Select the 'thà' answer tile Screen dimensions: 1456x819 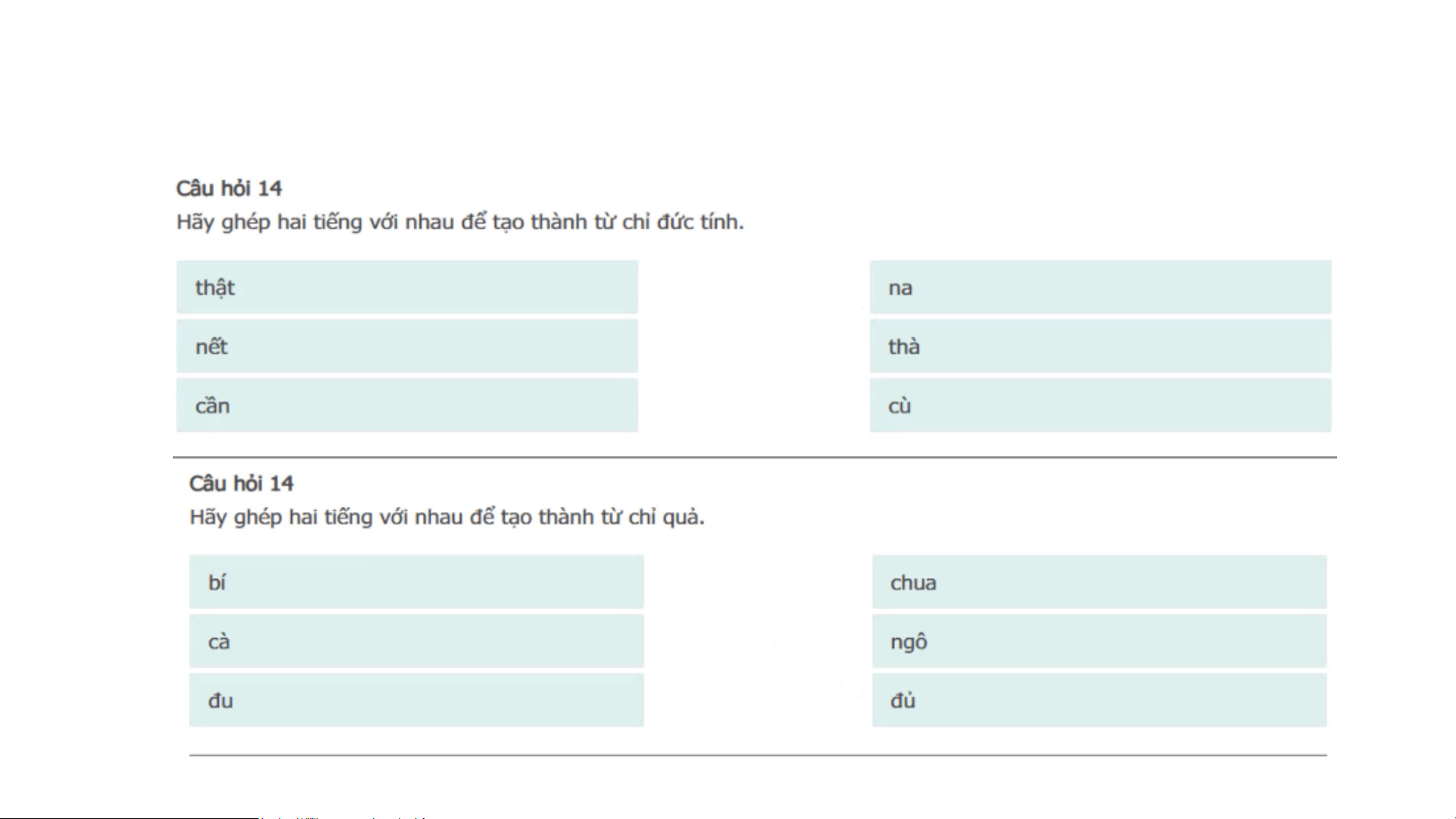1100,346
